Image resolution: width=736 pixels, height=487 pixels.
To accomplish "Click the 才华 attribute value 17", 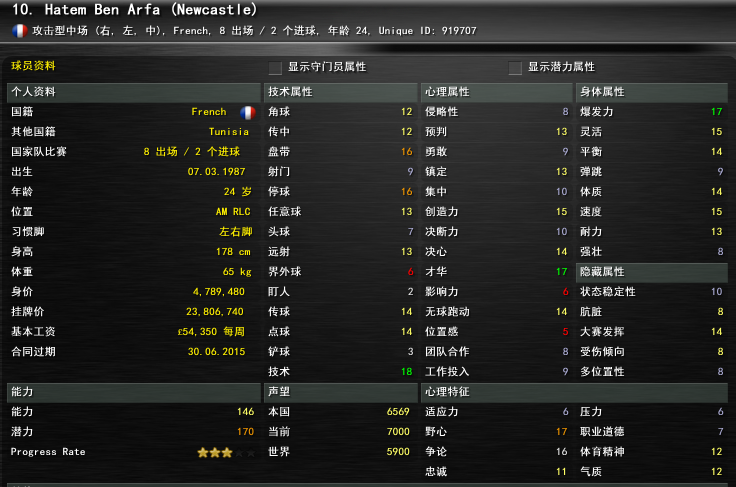I will click(562, 272).
